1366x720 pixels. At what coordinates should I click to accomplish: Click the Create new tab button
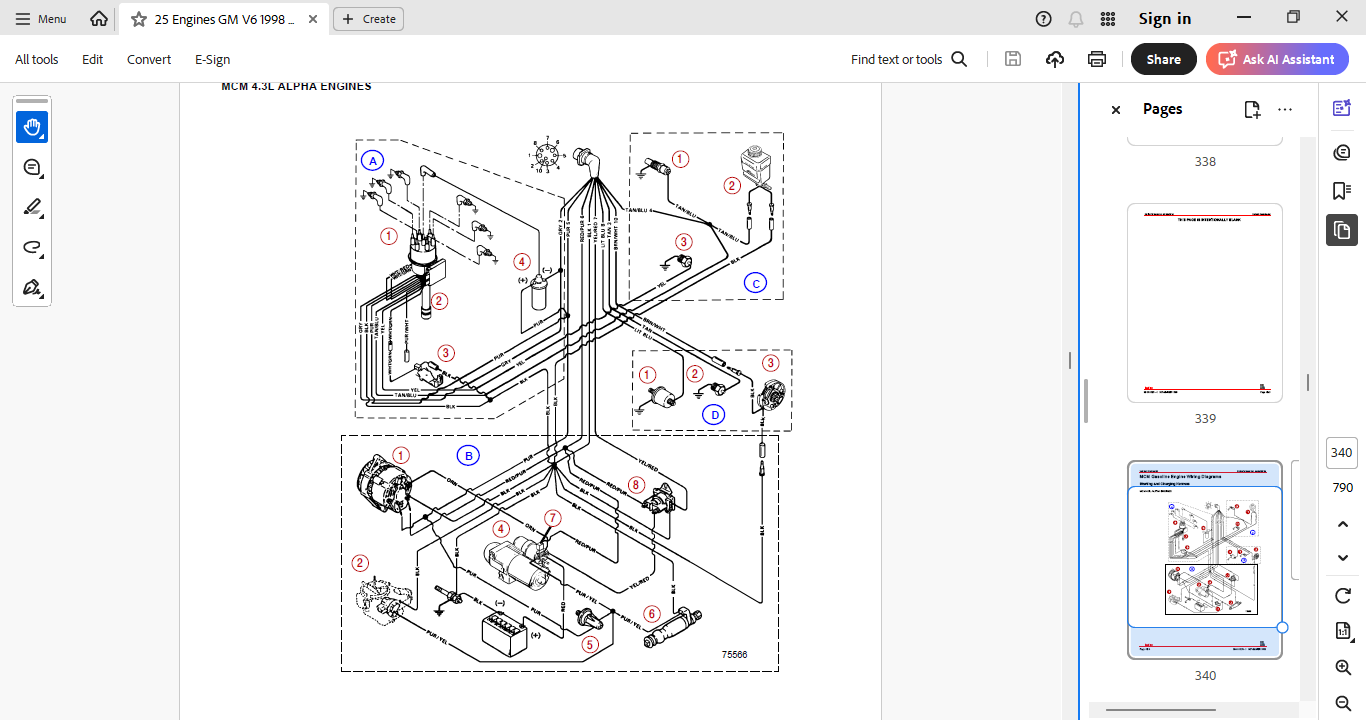coord(368,19)
